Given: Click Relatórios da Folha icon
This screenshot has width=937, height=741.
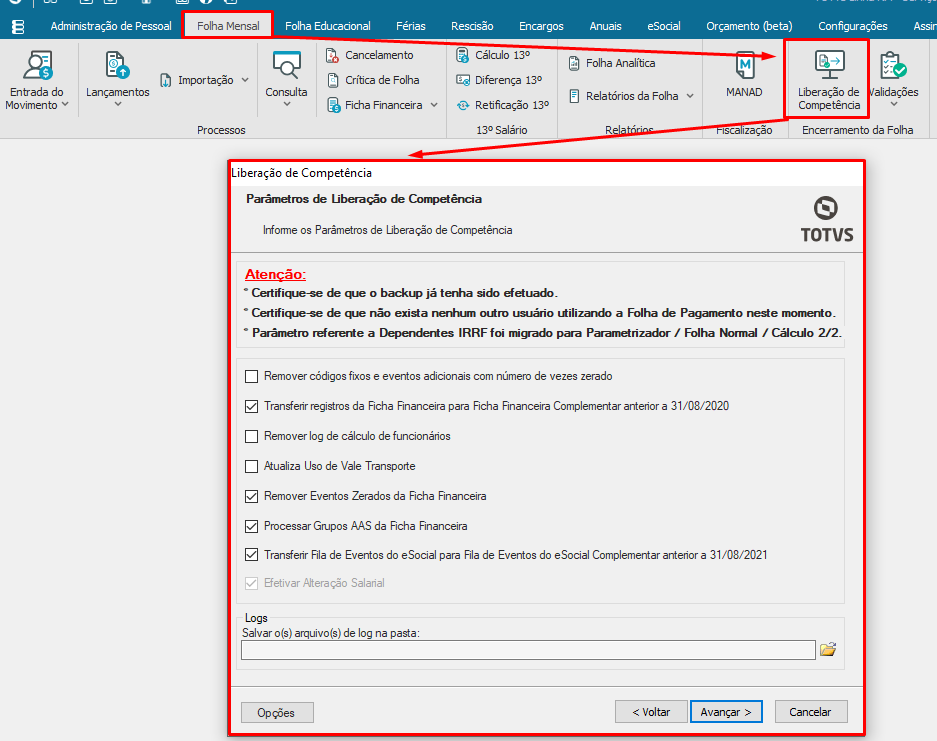Looking at the screenshot, I should pos(574,96).
